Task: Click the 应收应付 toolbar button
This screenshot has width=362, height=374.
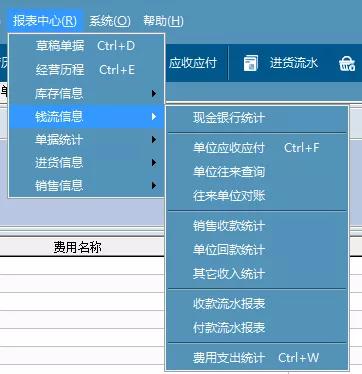Action: pyautogui.click(x=193, y=63)
